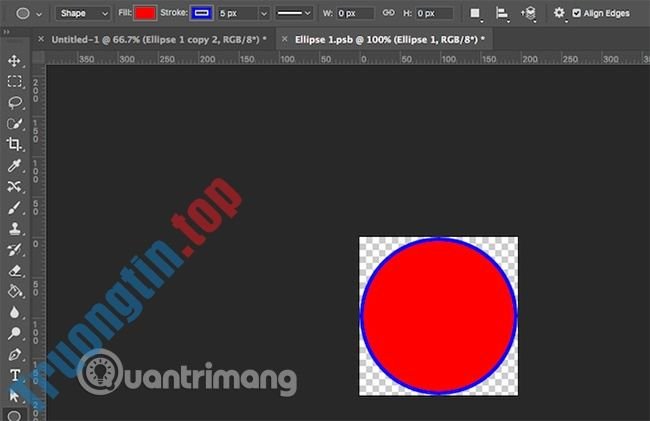Screen dimensions: 650x421
Task: Select the Dodge tool
Action: click(x=15, y=333)
